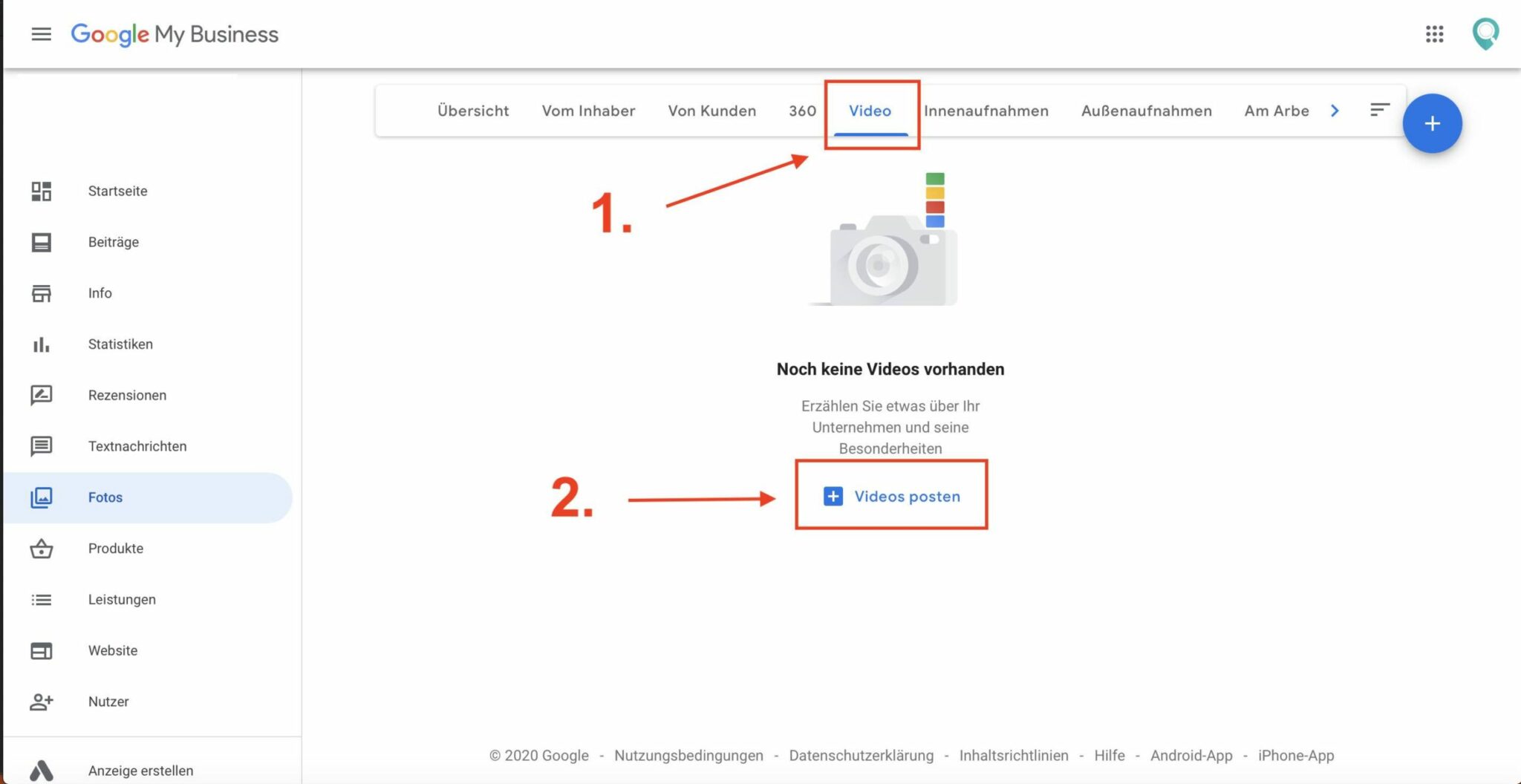Click the Nutzer add-person icon

click(x=42, y=702)
